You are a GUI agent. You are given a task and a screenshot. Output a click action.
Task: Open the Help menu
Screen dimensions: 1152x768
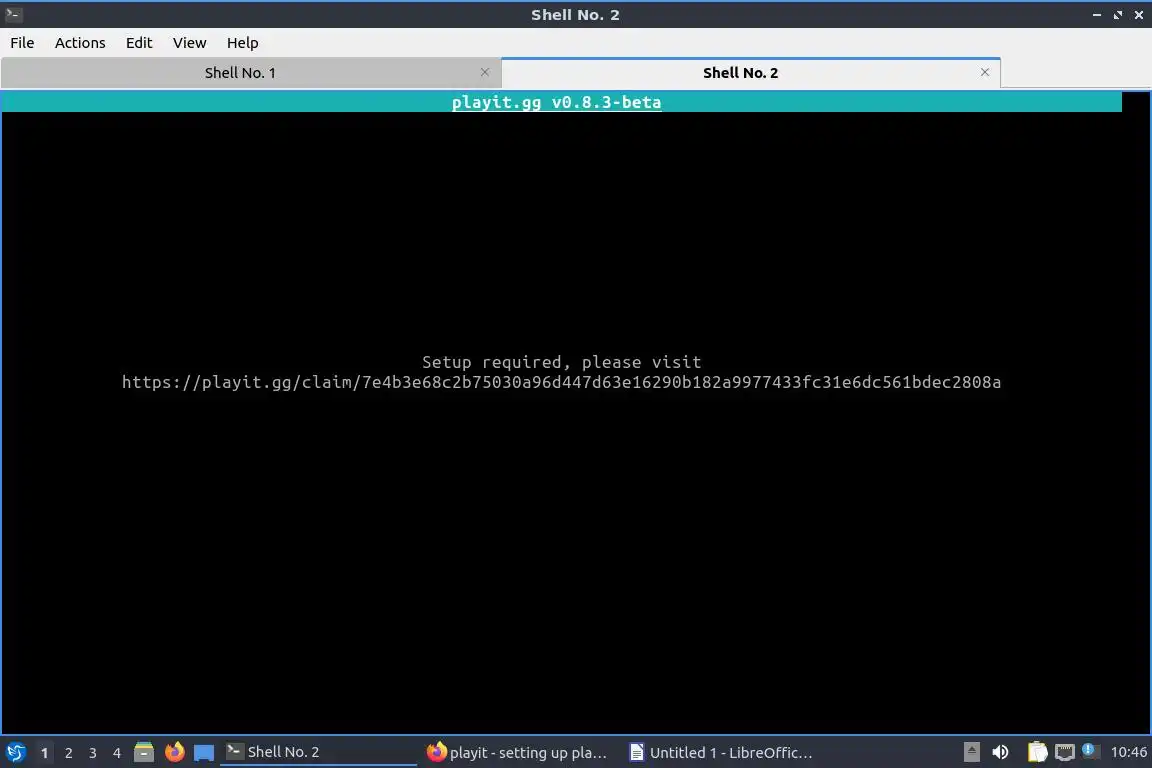click(242, 43)
